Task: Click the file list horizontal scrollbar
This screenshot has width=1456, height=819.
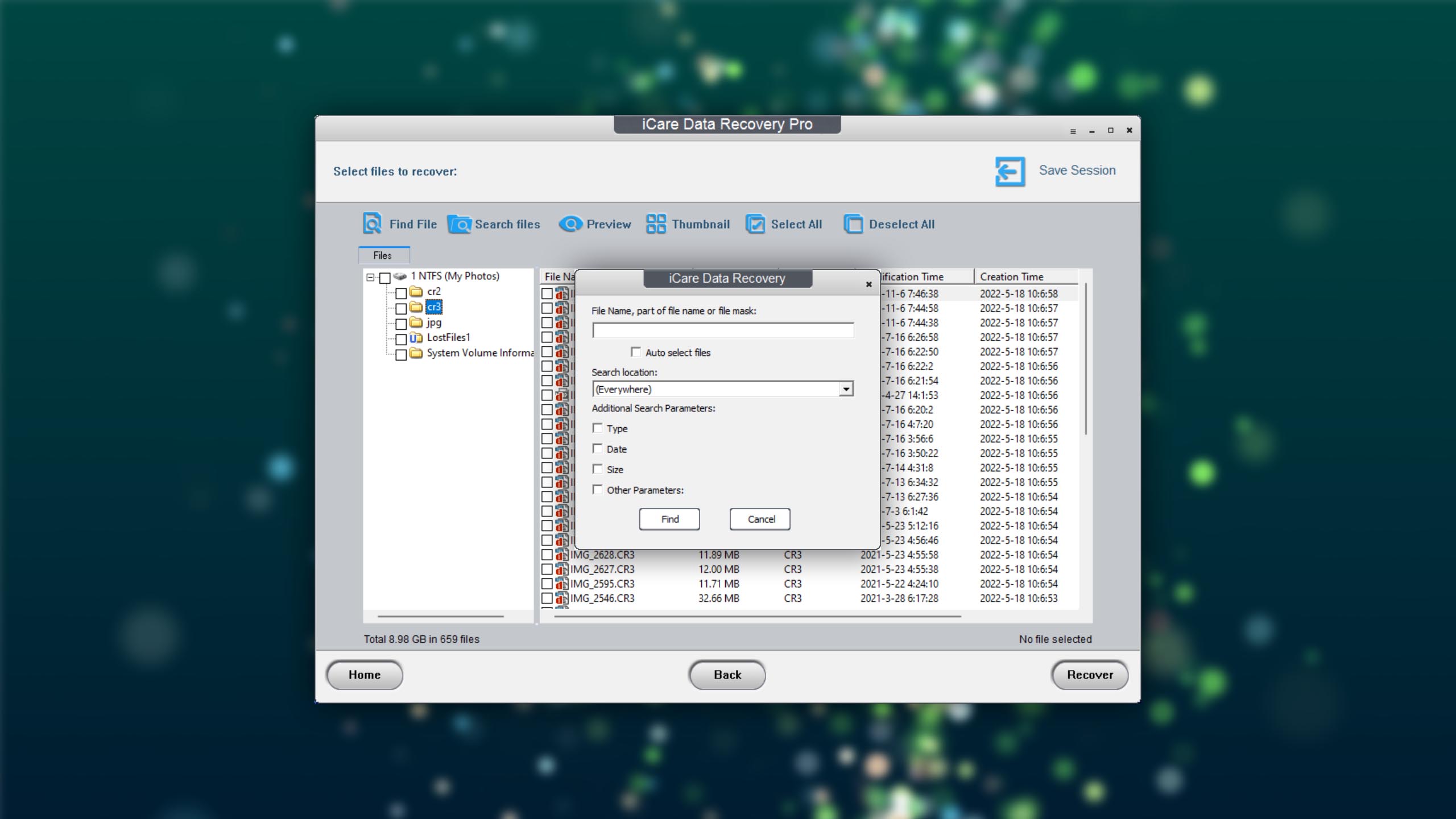Action: click(758, 616)
